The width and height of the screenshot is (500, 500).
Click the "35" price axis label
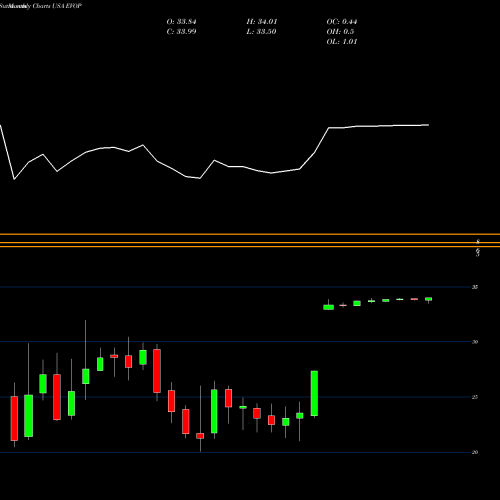click(475, 287)
